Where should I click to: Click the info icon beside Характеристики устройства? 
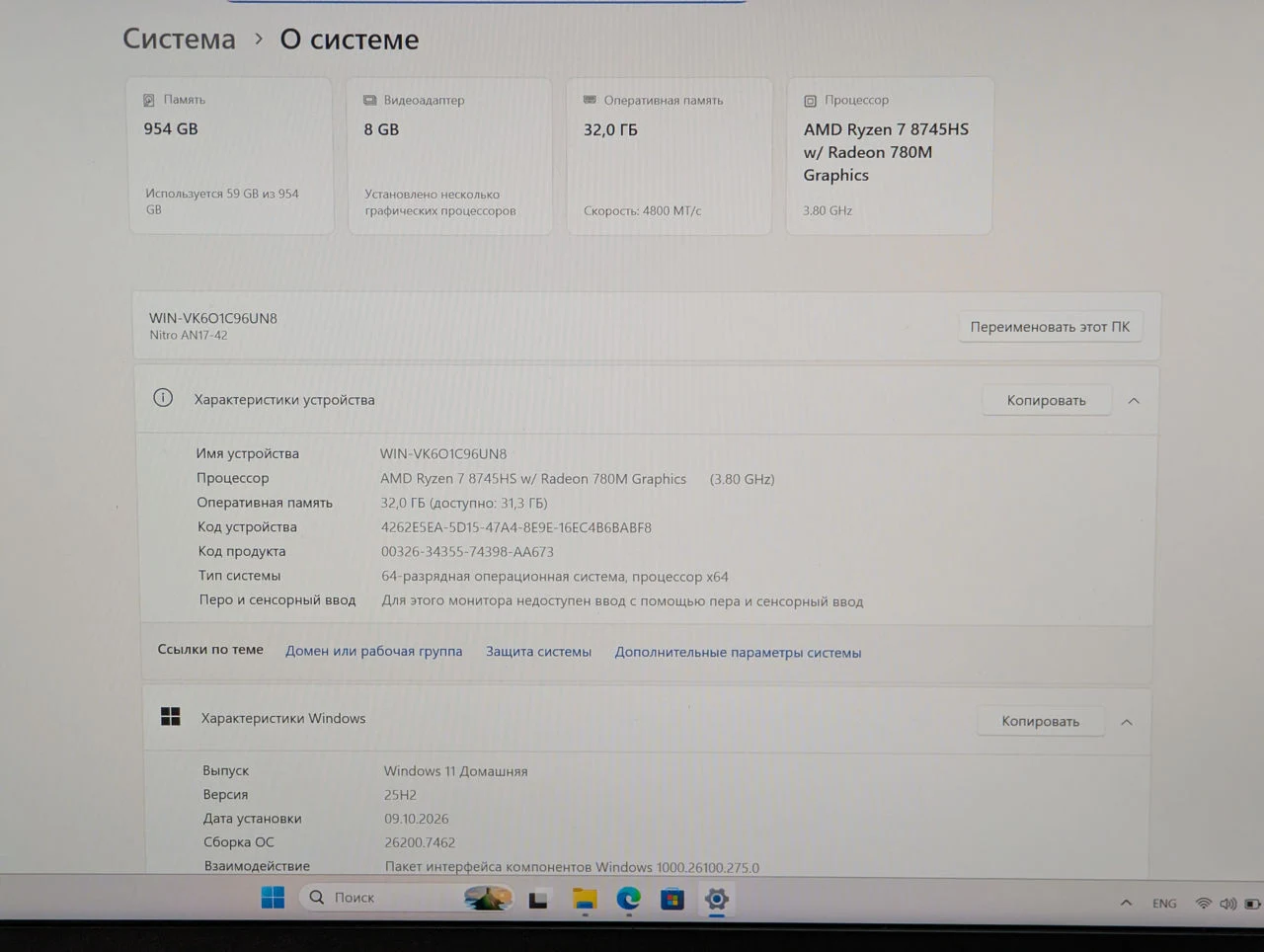163,398
